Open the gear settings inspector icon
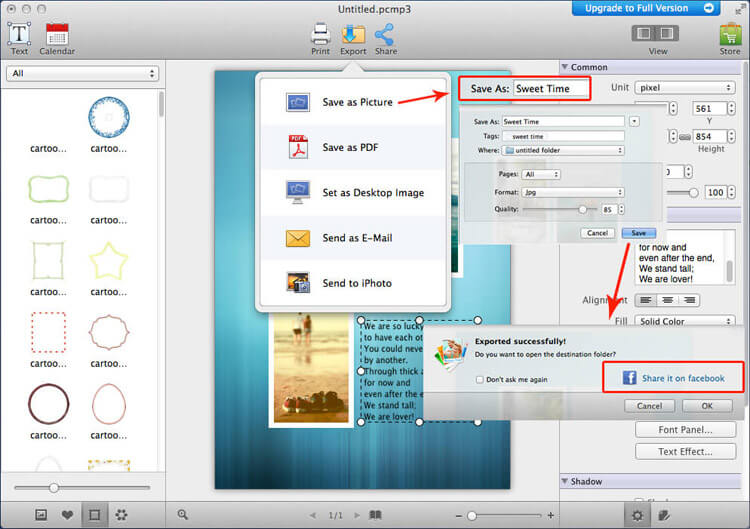The image size is (750, 529). point(637,515)
